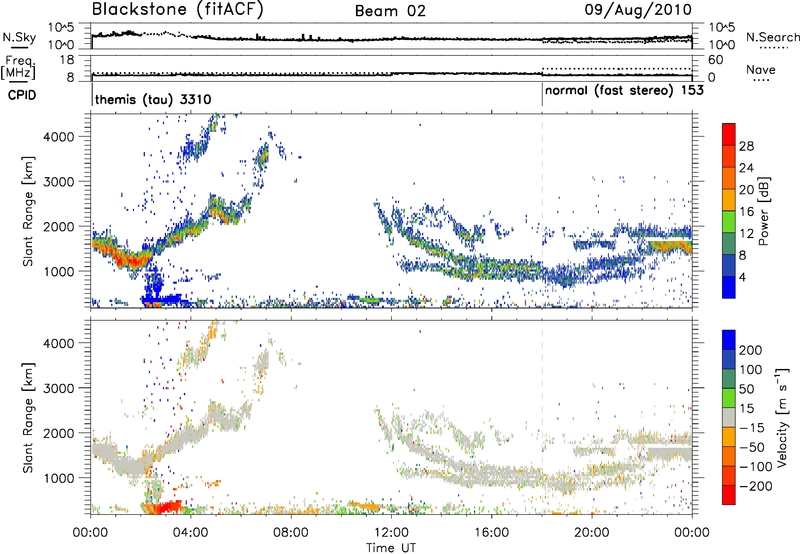Click the "Power [dB]" color bar title
800x554 pixels.
click(x=763, y=211)
